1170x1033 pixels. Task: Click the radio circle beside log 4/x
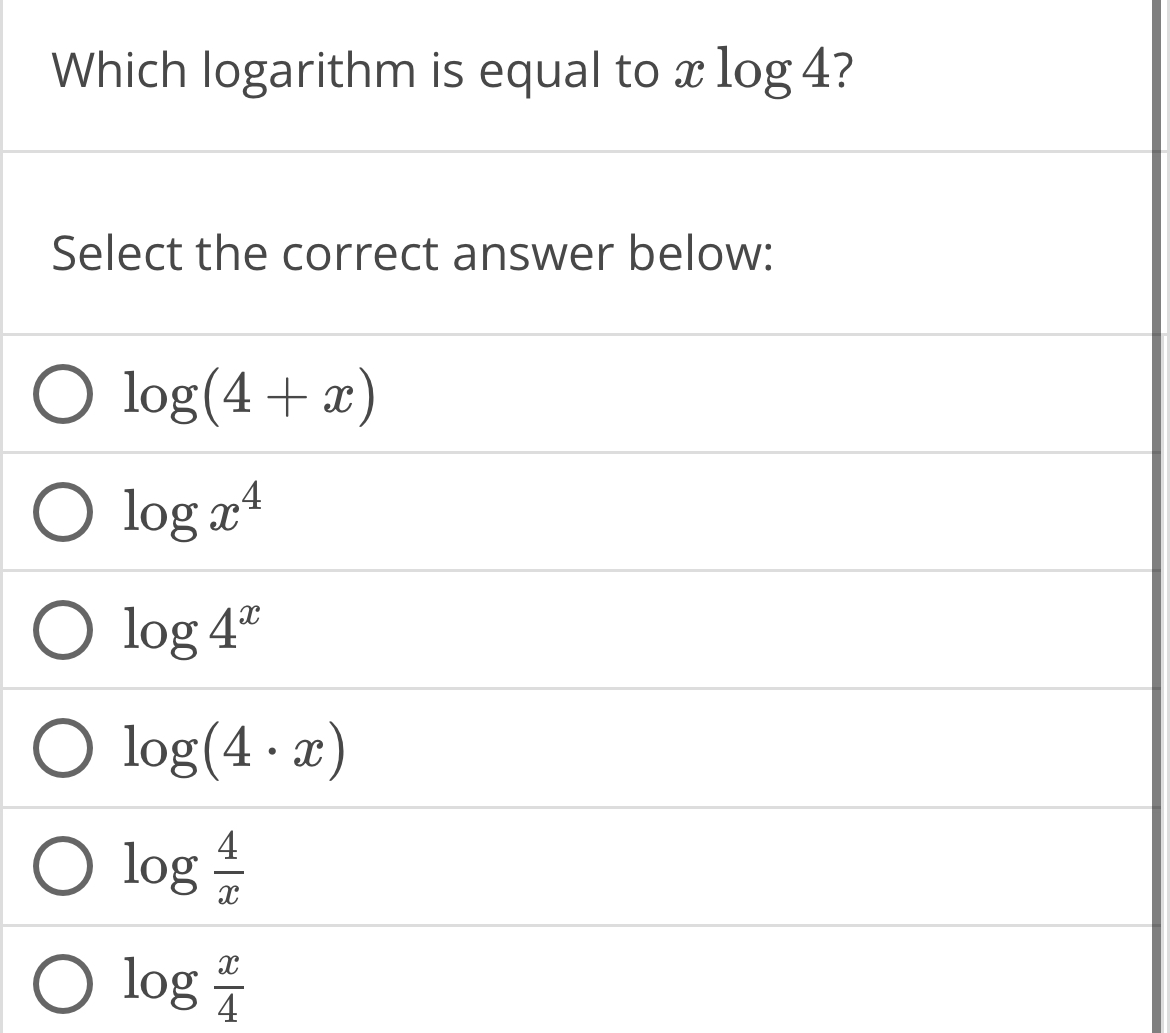[x=62, y=867]
